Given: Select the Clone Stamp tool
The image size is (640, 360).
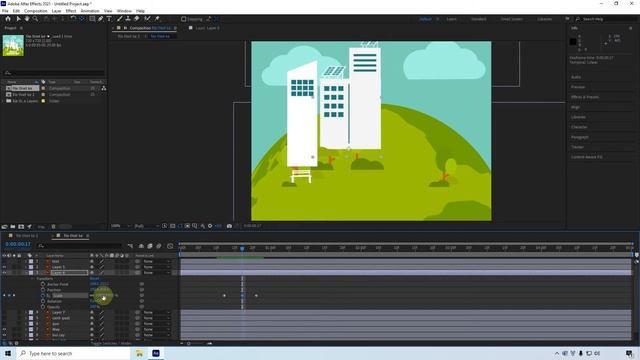Looking at the screenshot, I should tap(128, 19).
